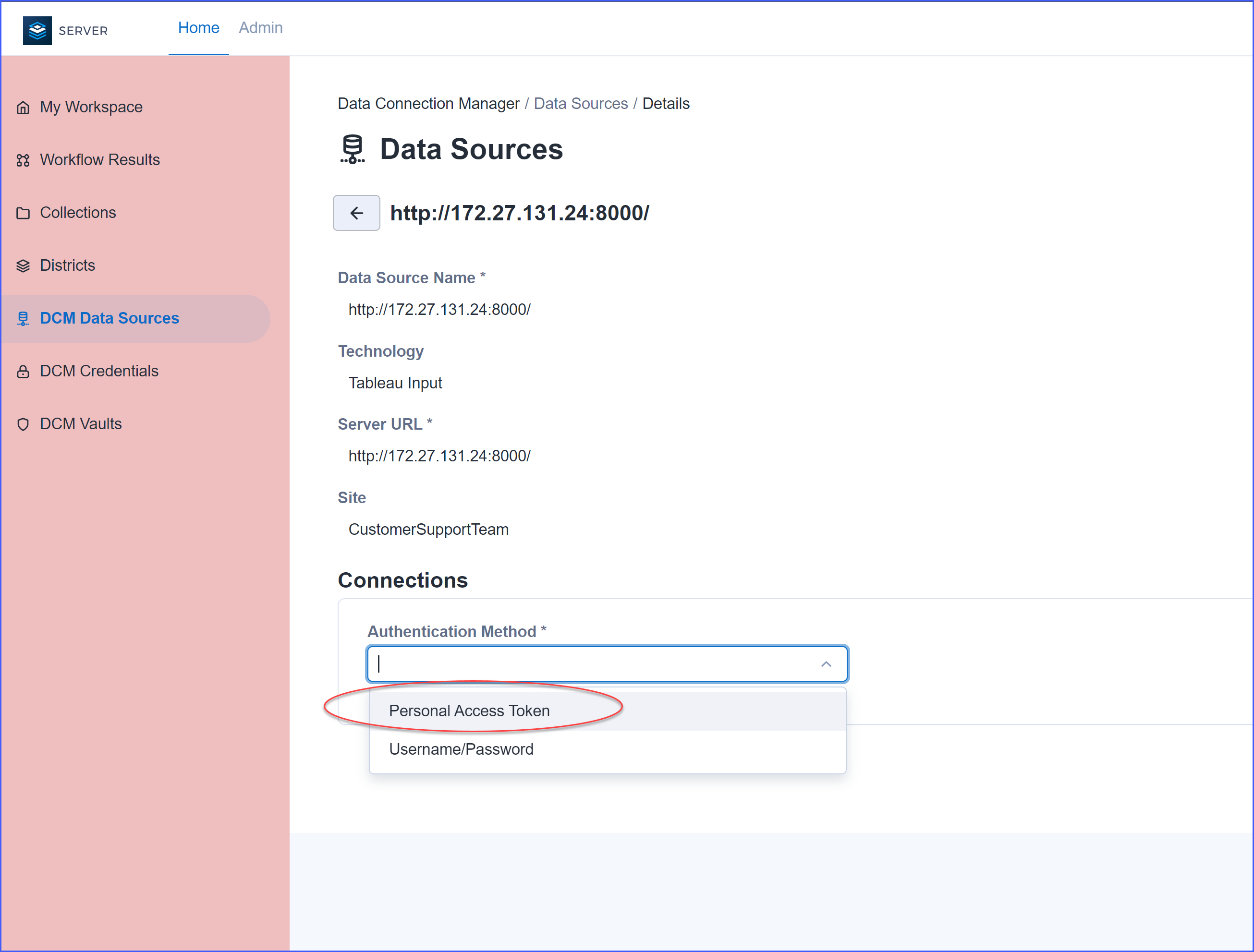Open DCM Credentials in sidebar
Image resolution: width=1254 pixels, height=952 pixels.
(x=135, y=371)
